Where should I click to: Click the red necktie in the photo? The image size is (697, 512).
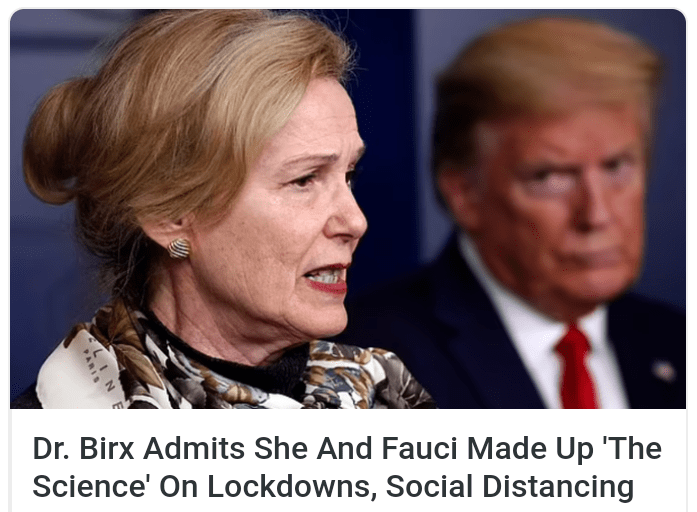coord(577,367)
